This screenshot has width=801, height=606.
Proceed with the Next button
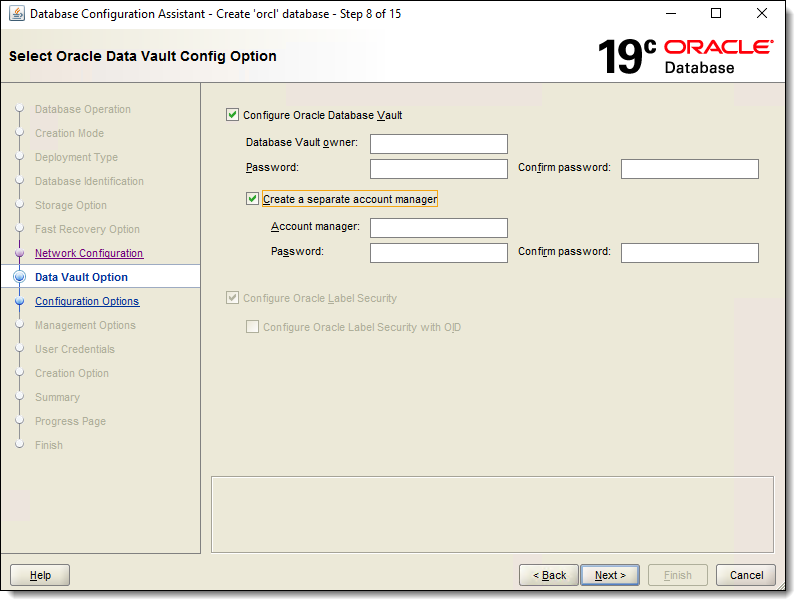(610, 575)
